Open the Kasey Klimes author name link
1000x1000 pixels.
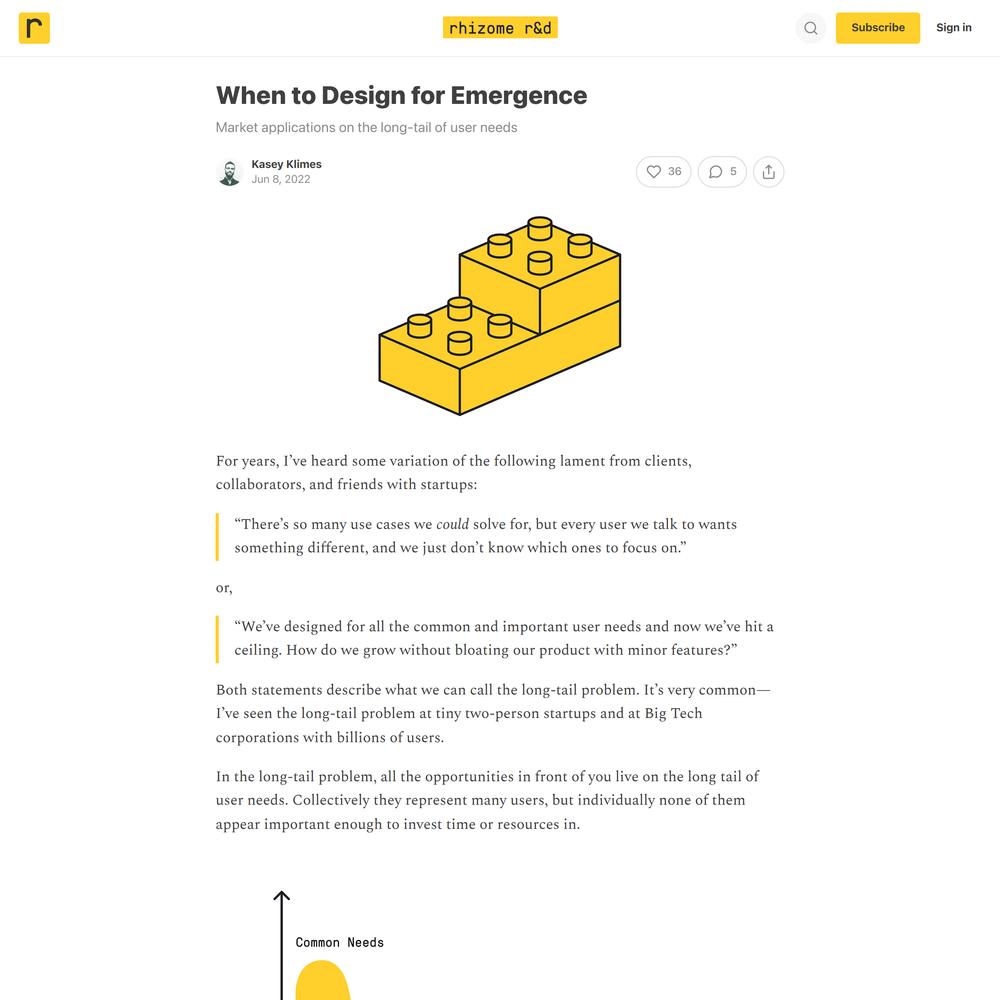point(286,164)
